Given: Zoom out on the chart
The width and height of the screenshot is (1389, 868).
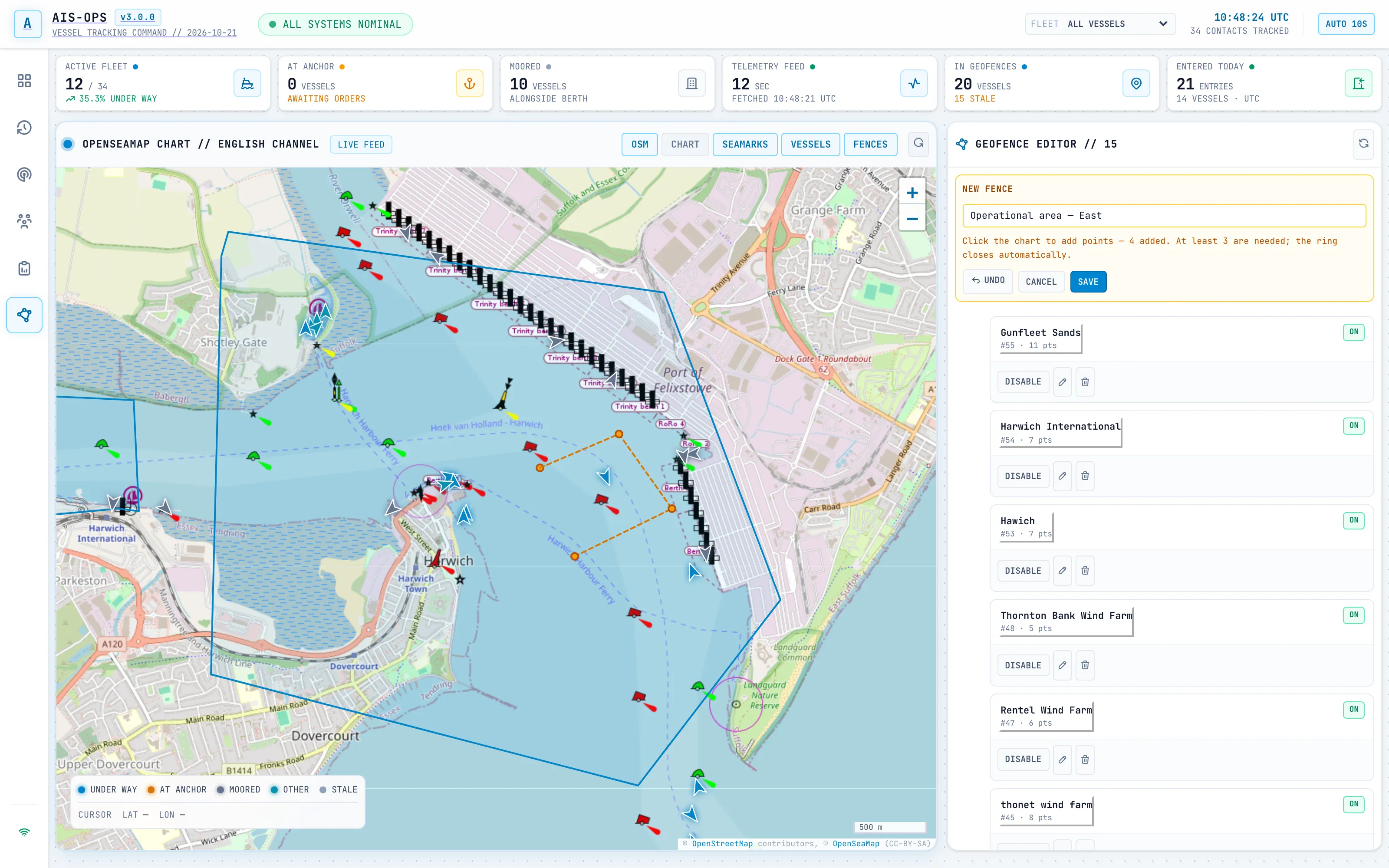Looking at the screenshot, I should coord(912,219).
